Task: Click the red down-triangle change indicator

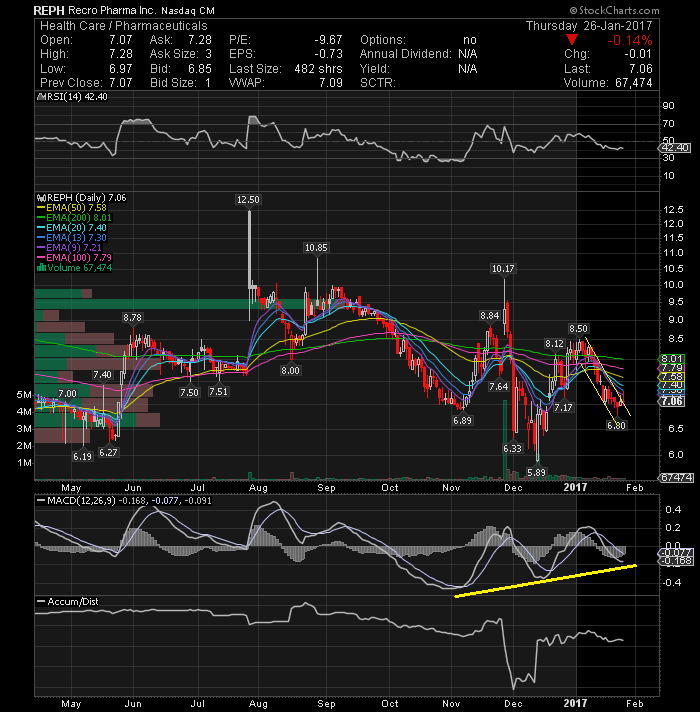Action: pos(572,40)
